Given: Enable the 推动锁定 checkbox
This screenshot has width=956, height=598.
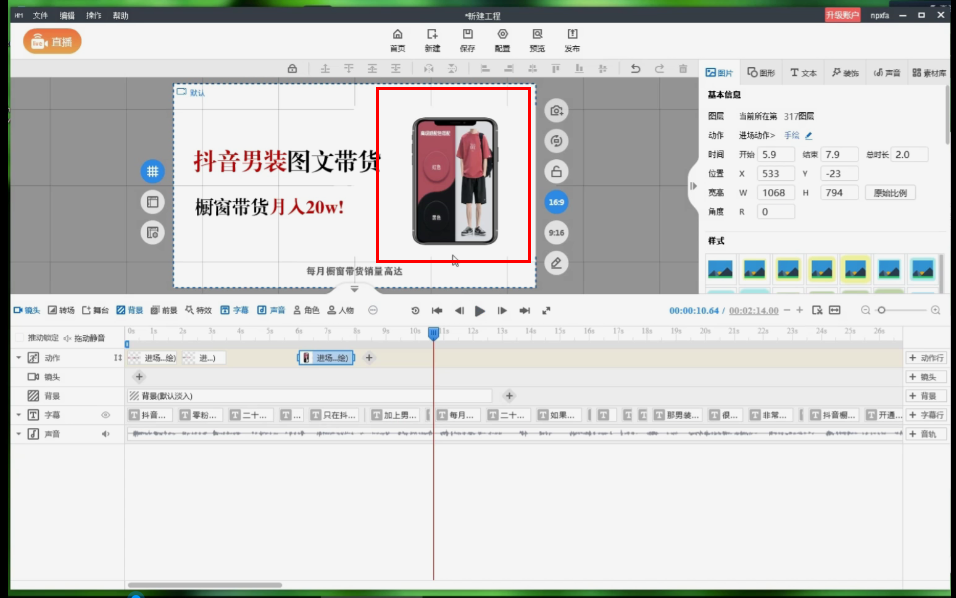Looking at the screenshot, I should [20, 335].
